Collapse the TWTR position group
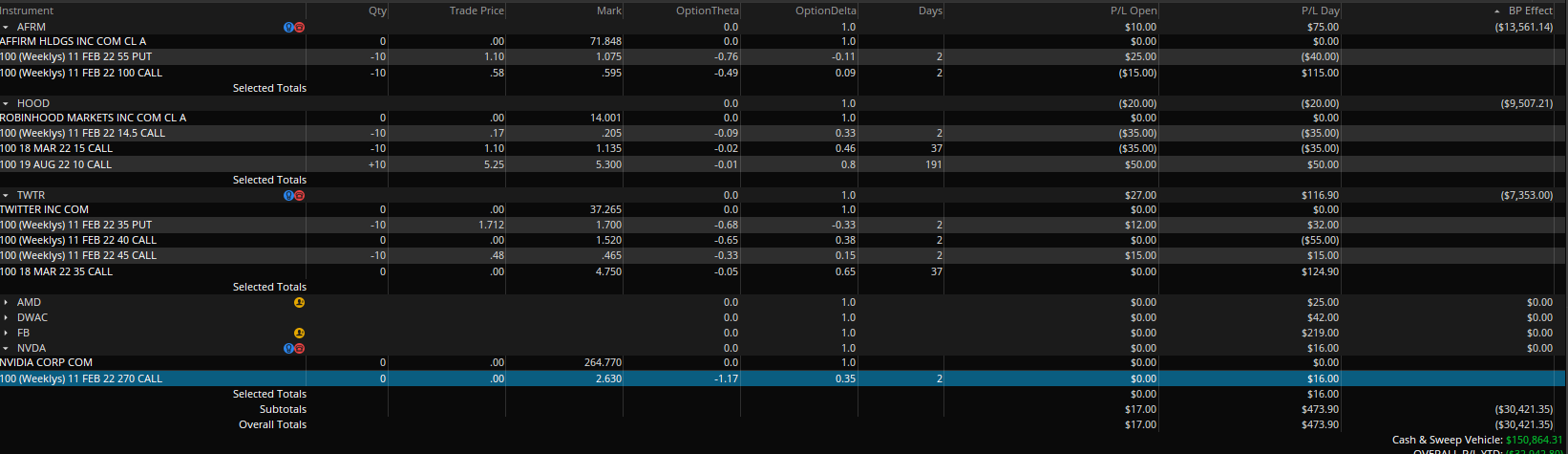 click(x=6, y=195)
